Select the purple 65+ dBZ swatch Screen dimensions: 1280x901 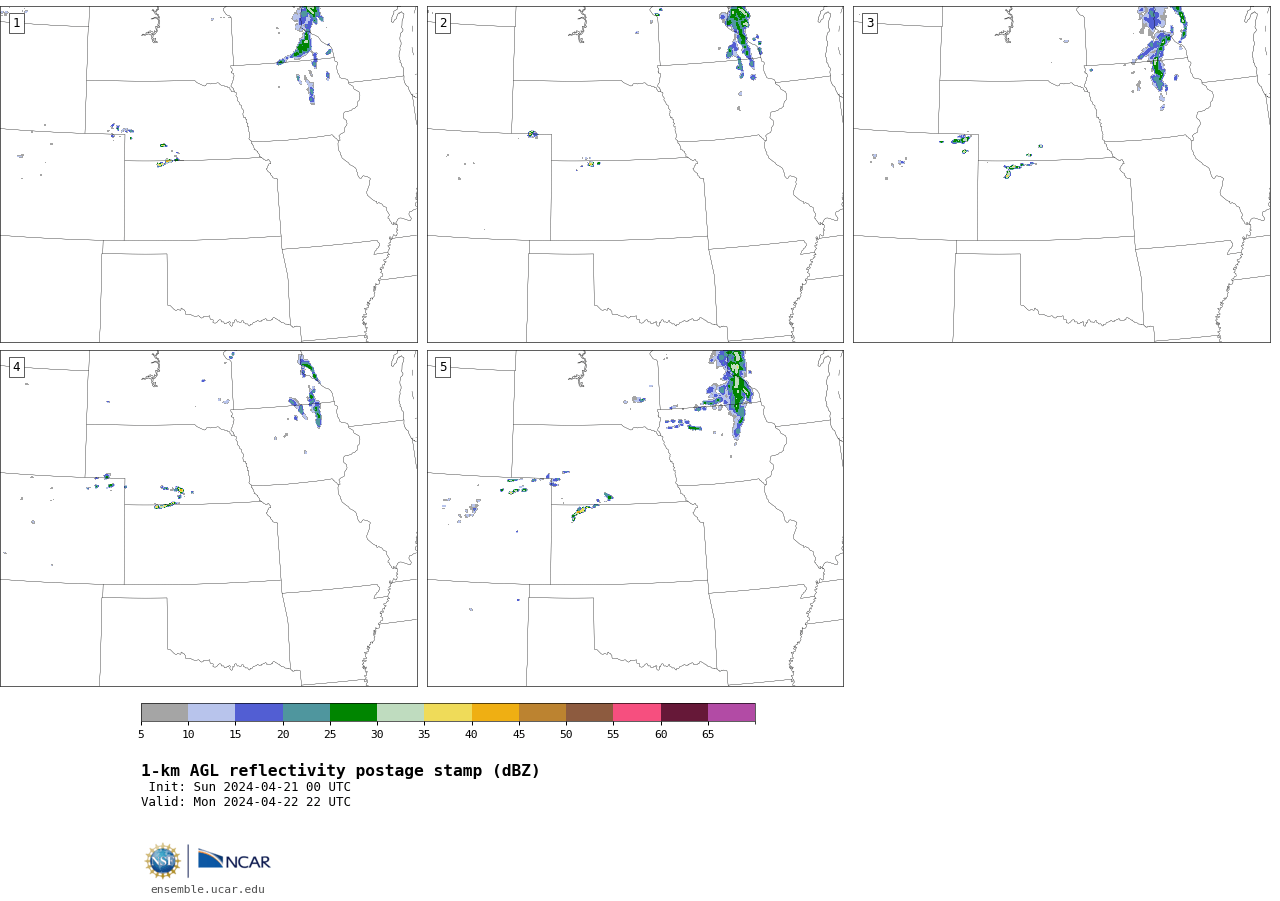[731, 712]
